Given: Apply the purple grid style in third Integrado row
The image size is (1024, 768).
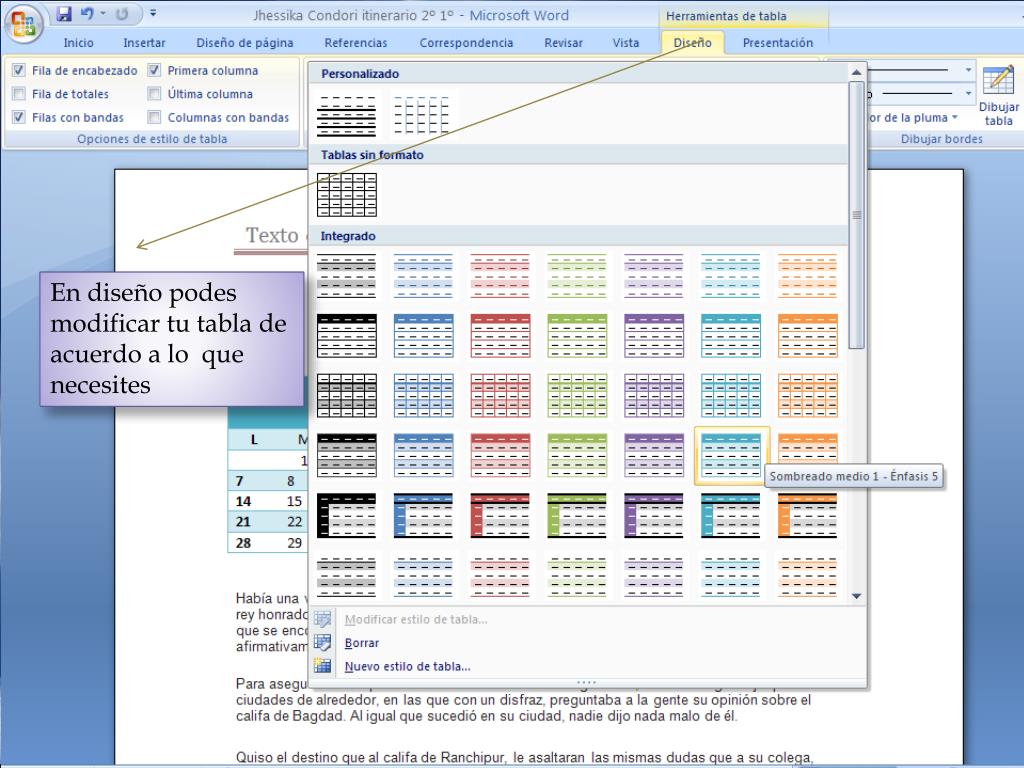Looking at the screenshot, I should [x=654, y=396].
